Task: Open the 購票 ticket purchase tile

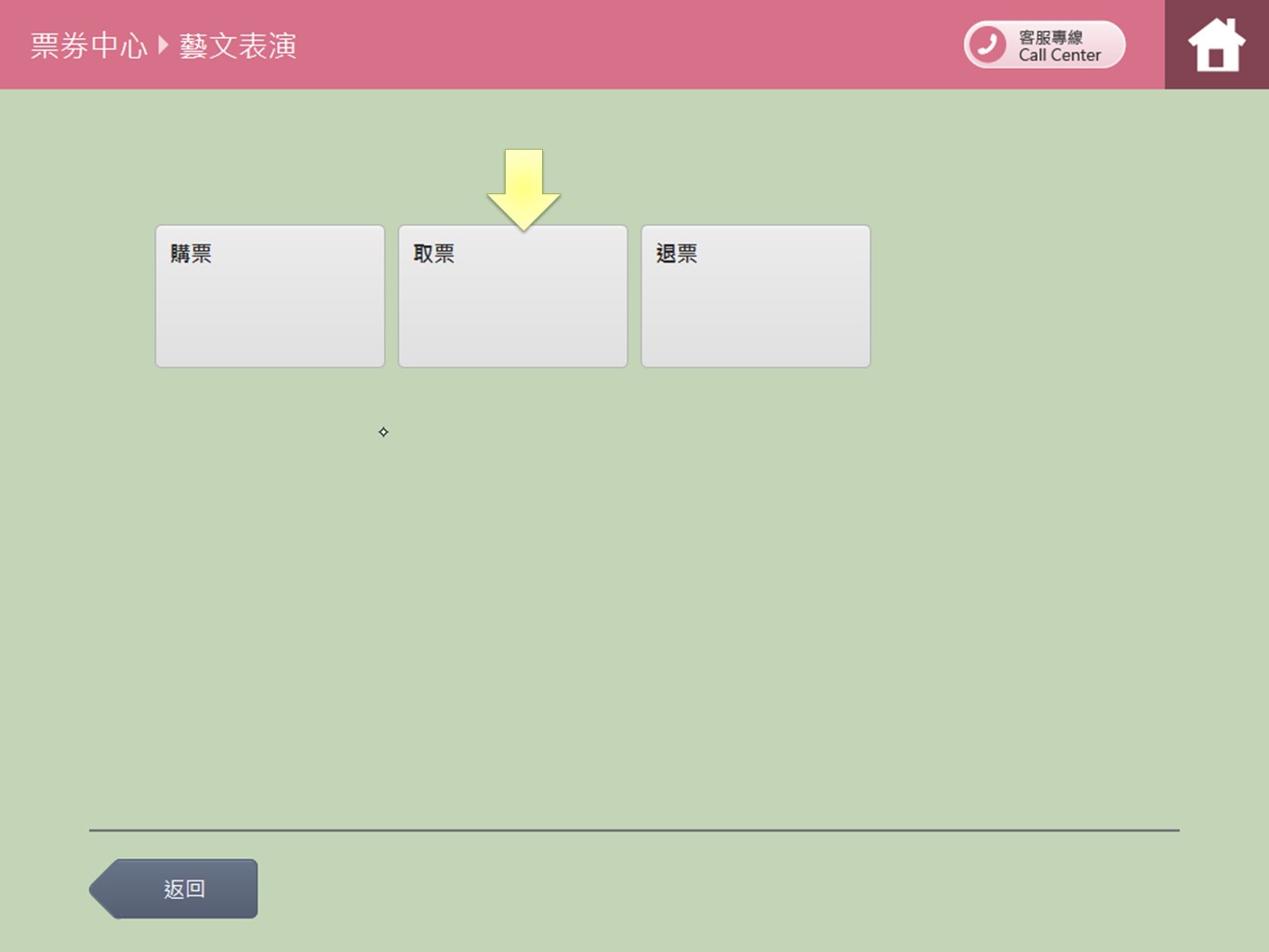Action: (270, 297)
